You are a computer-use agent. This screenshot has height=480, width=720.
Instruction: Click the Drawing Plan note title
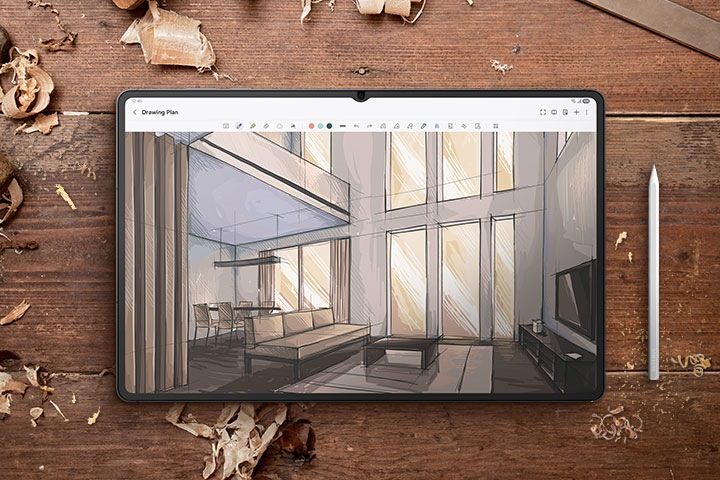point(160,112)
